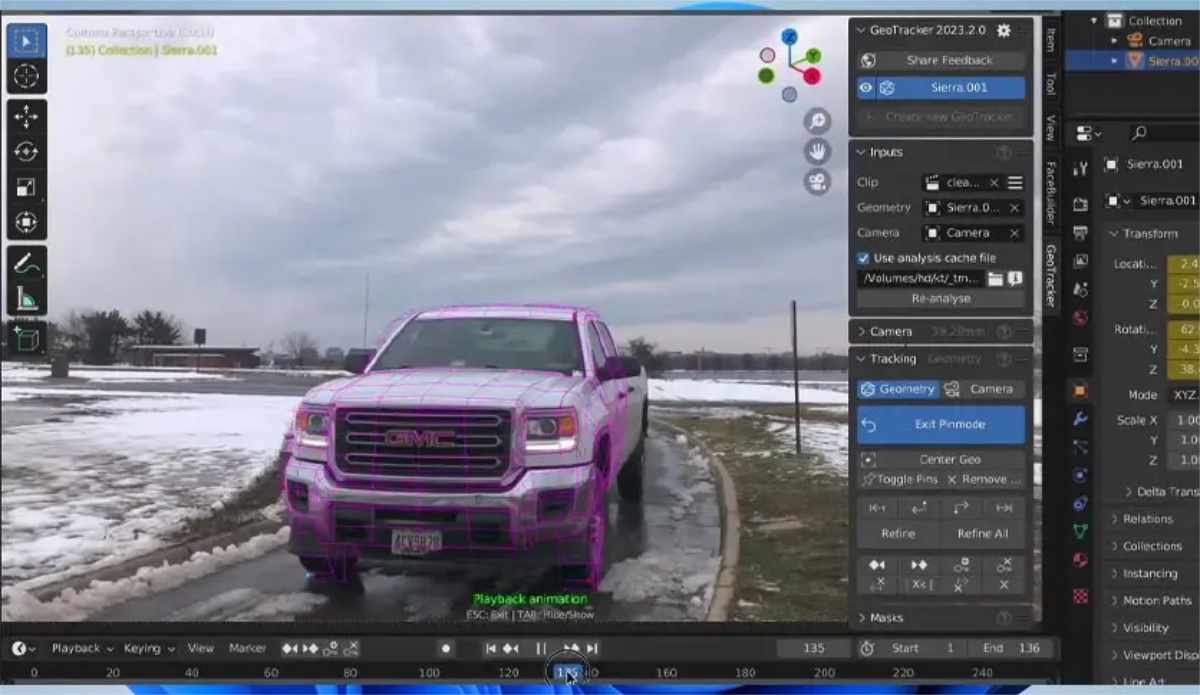The height and width of the screenshot is (695, 1200).
Task: Open the cache folder browse icon
Action: click(x=995, y=278)
